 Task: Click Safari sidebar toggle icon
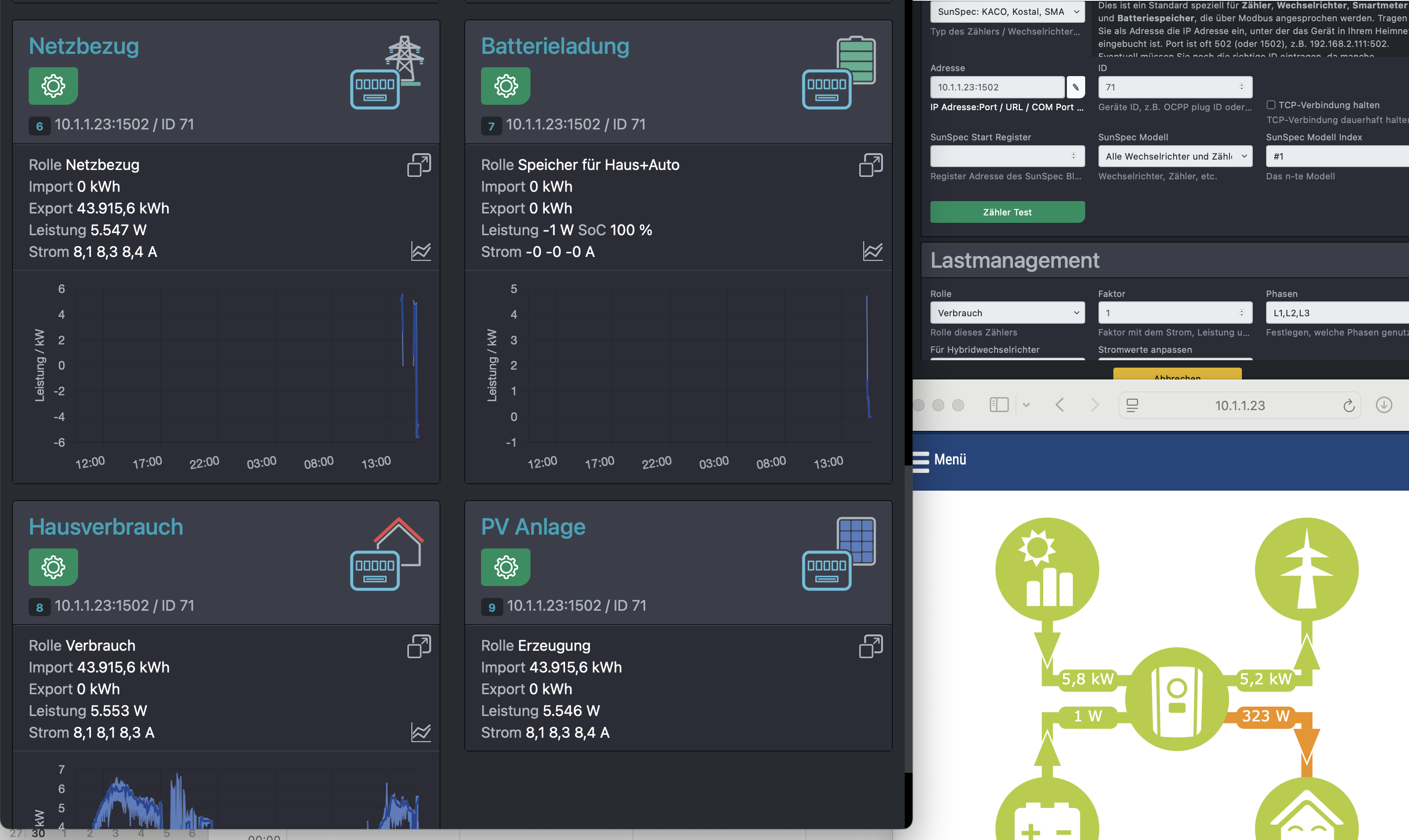[999, 405]
